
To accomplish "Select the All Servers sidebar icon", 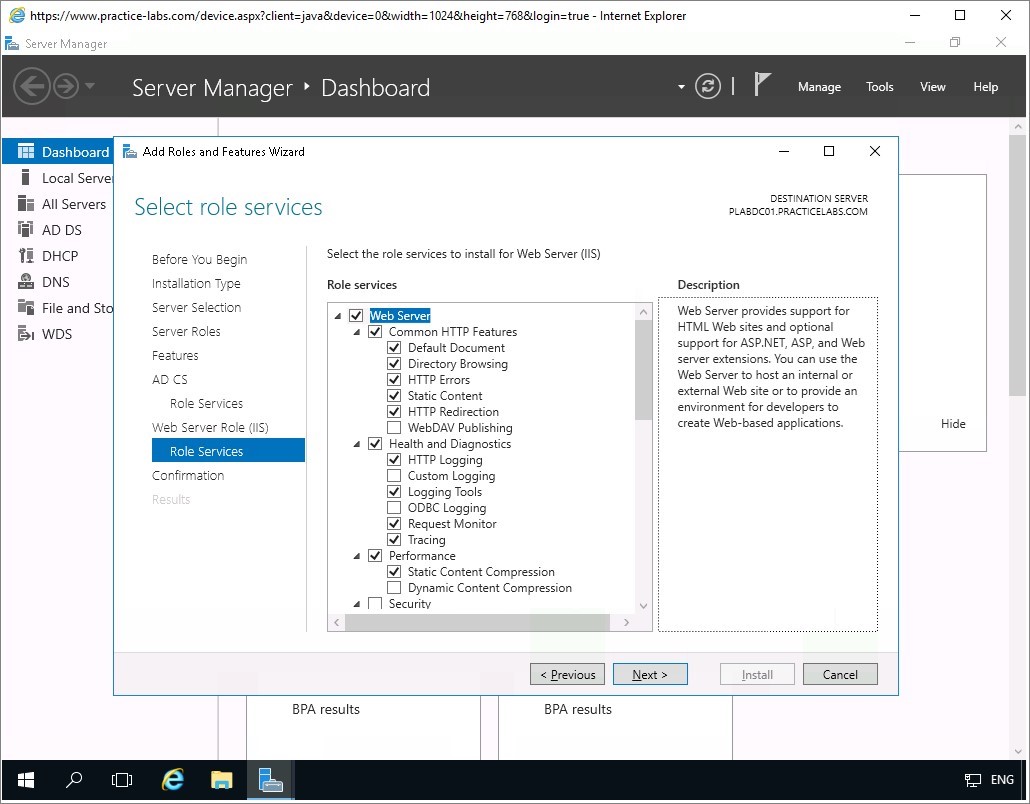I will [26, 204].
